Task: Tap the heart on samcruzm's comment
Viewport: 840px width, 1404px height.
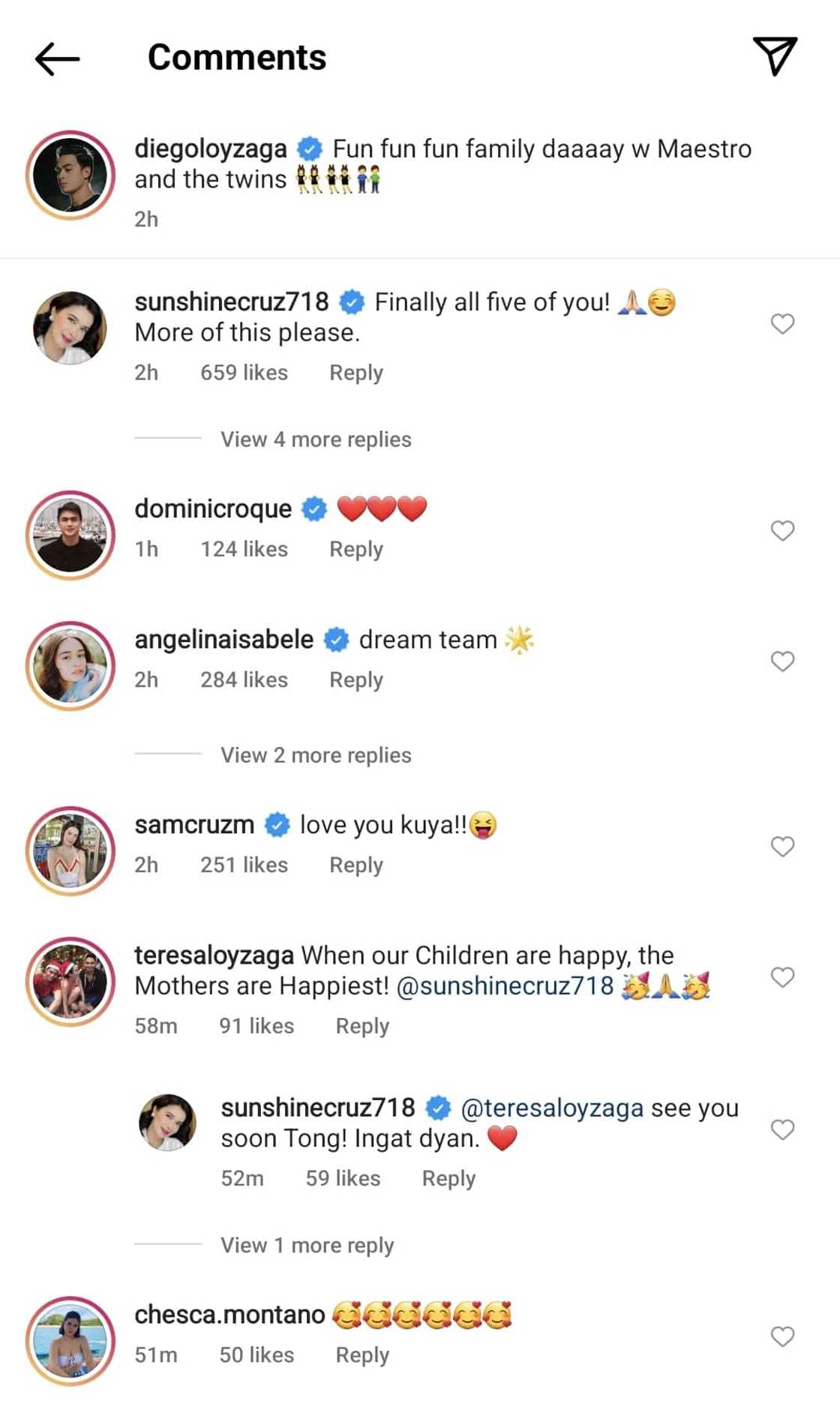Action: (782, 847)
